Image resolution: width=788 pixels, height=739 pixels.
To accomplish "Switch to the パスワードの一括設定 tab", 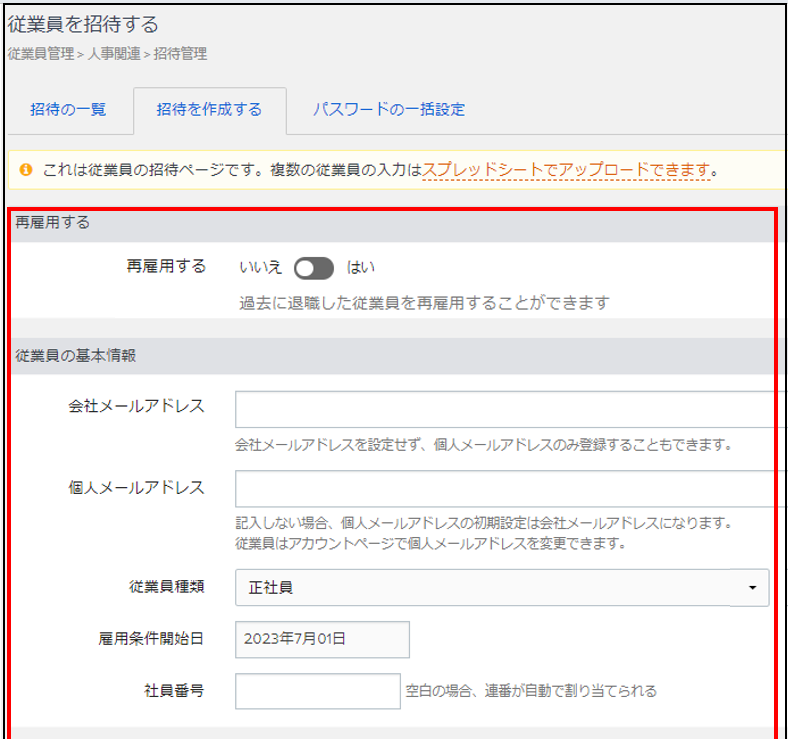I will 388,109.
